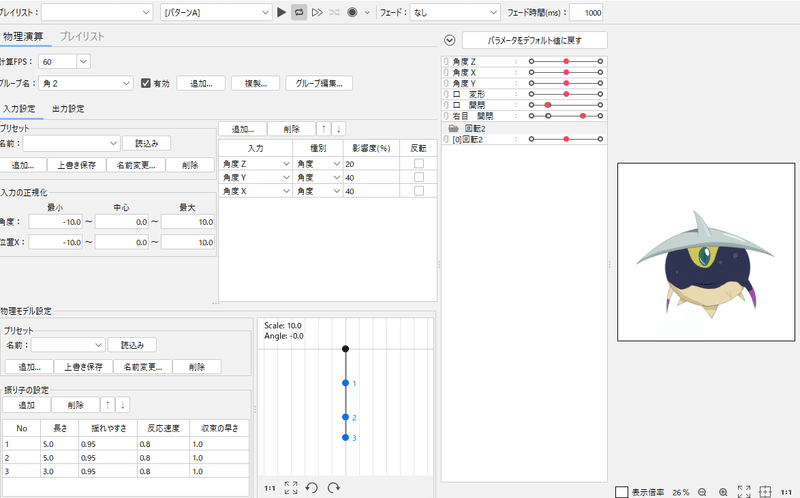Toggle the 有効 checkbox
The image size is (800, 498).
coord(146,83)
